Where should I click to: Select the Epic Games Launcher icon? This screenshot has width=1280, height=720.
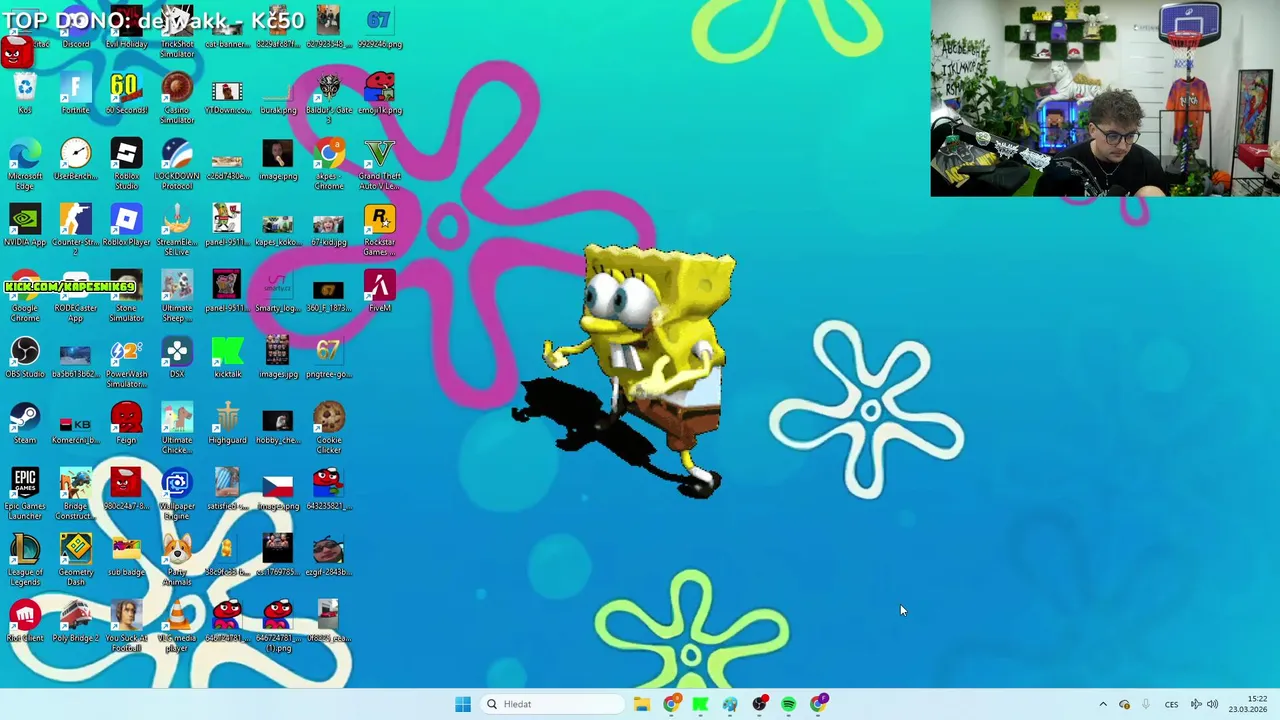[x=25, y=495]
